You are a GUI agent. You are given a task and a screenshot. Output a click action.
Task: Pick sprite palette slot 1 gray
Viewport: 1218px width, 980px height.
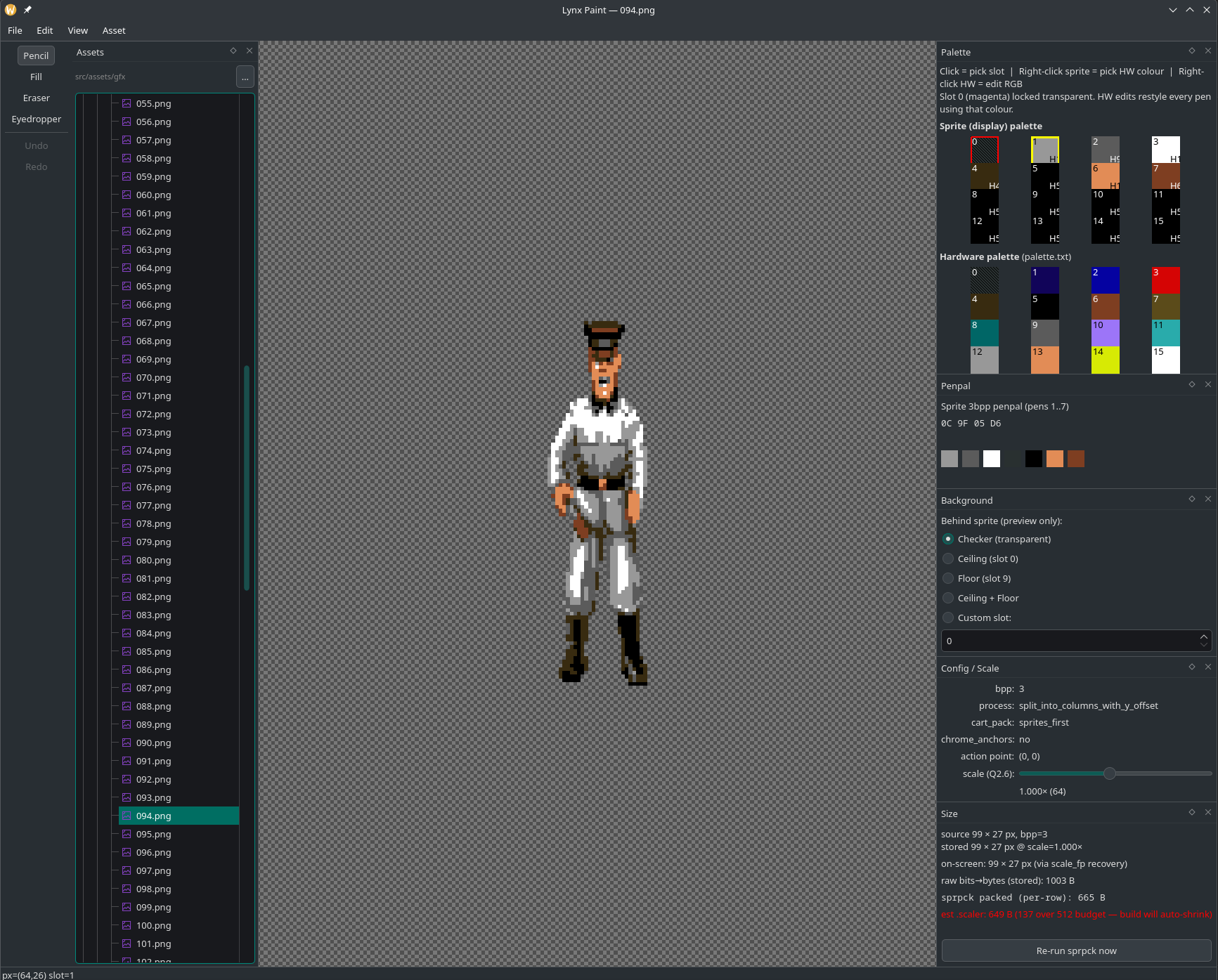pos(1045,150)
